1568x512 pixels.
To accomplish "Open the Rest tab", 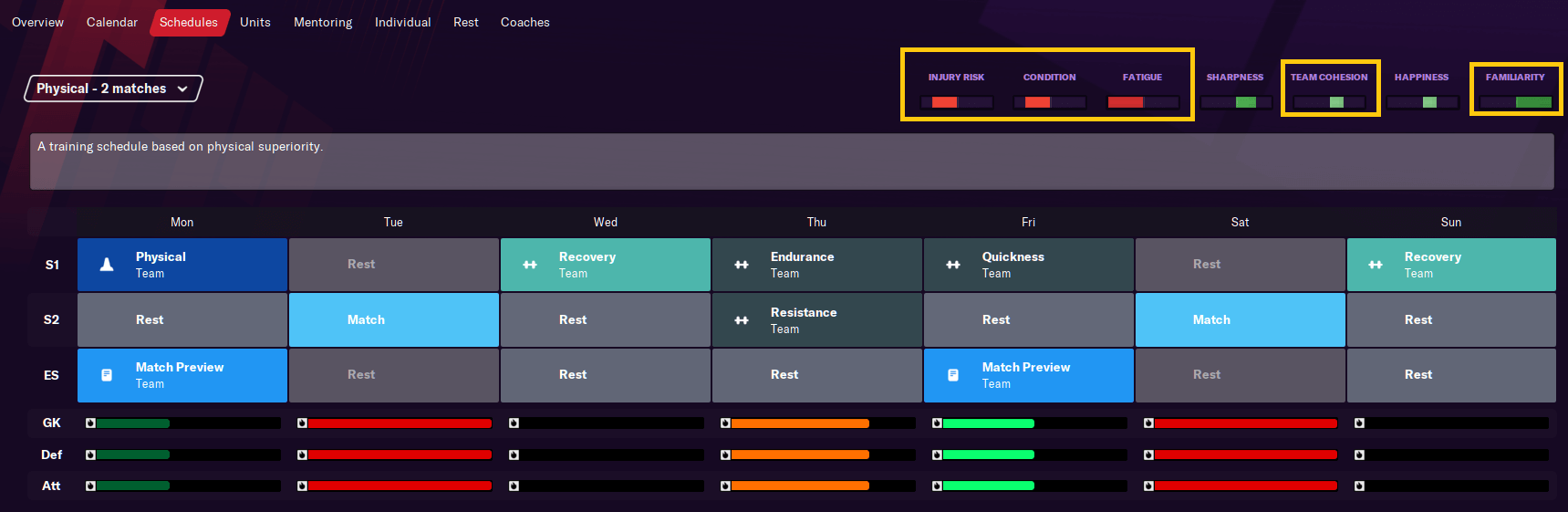I will tap(466, 22).
